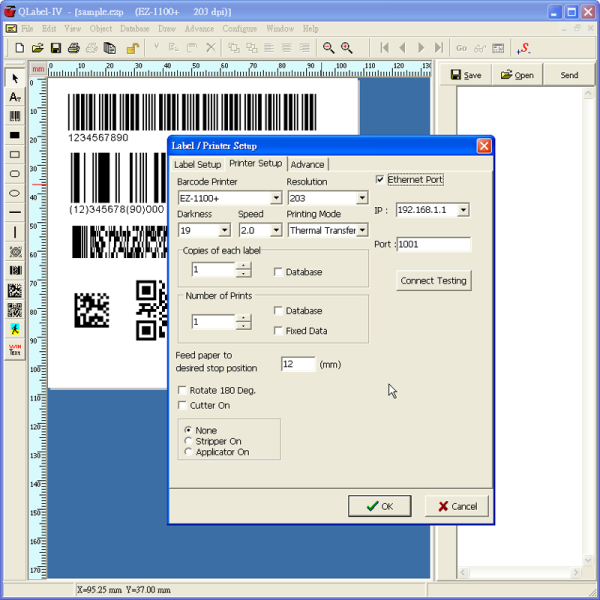Open the File menu
Image resolution: width=600 pixels, height=600 pixels.
pyautogui.click(x=27, y=29)
